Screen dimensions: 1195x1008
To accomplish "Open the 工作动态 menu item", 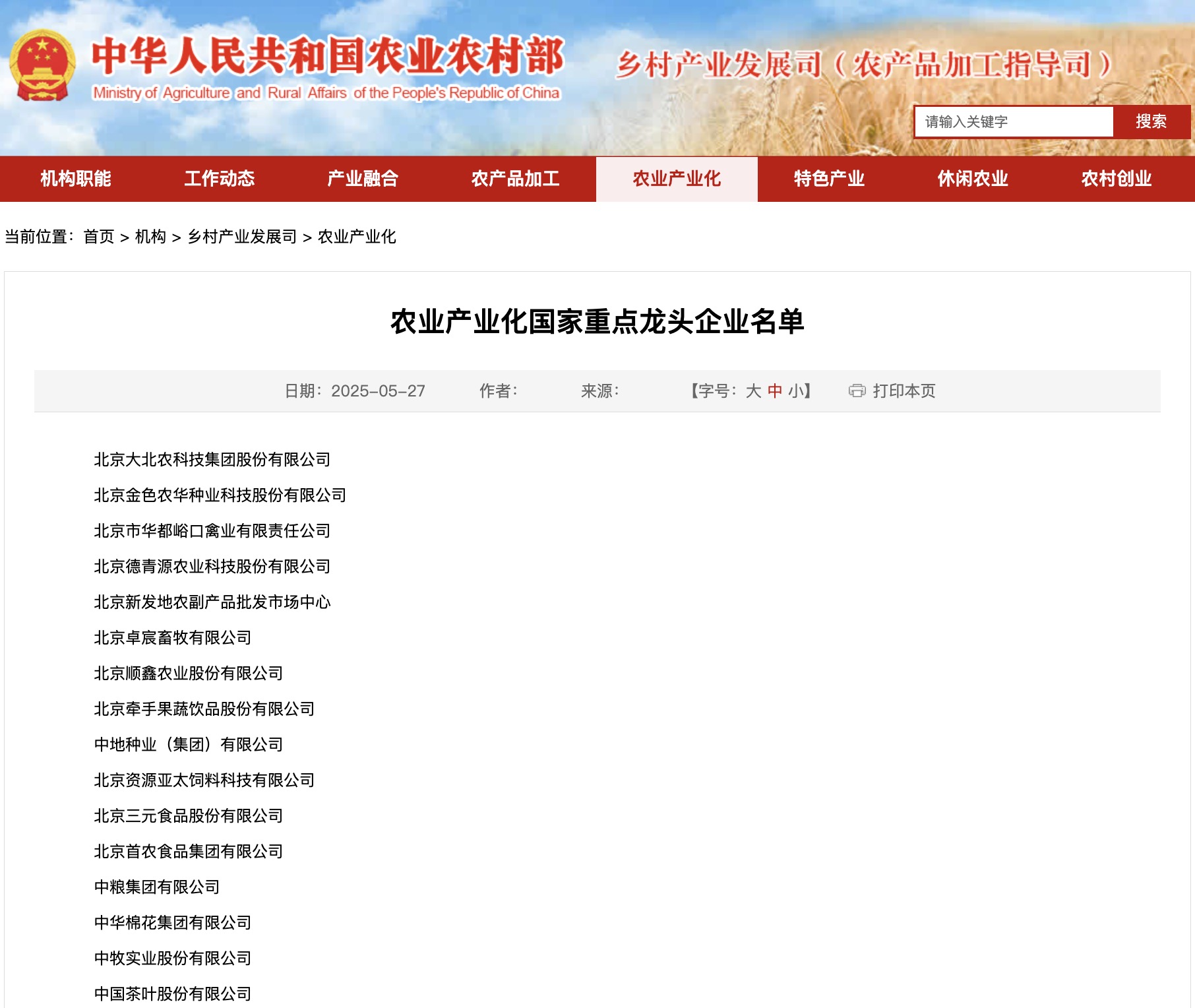I will coord(219,179).
